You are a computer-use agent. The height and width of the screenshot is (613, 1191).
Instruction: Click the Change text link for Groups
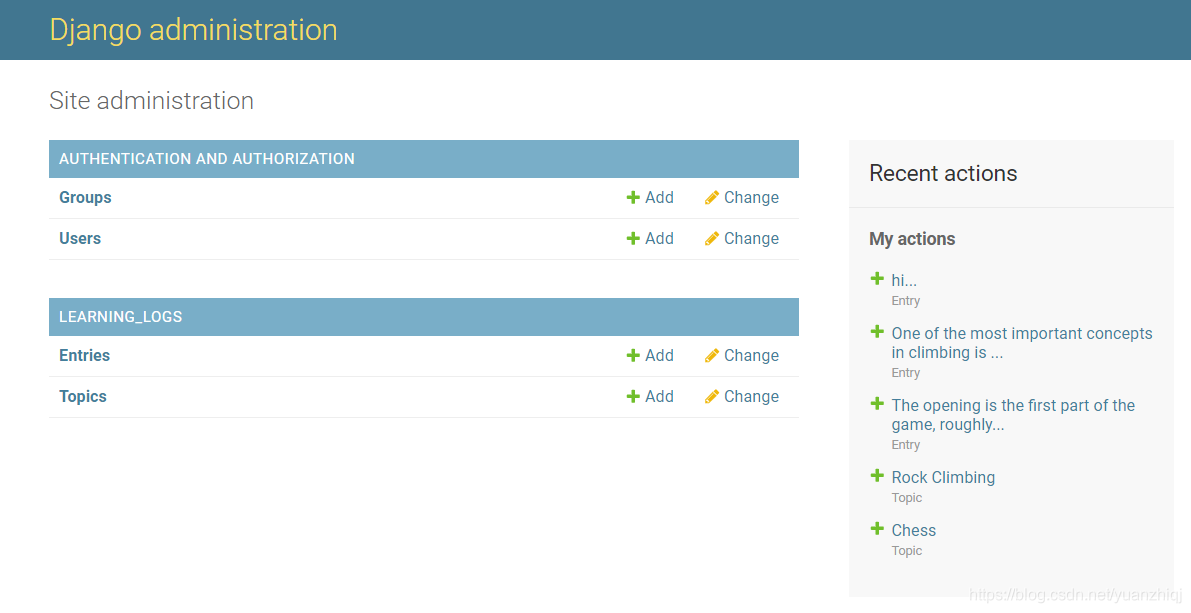click(x=751, y=197)
